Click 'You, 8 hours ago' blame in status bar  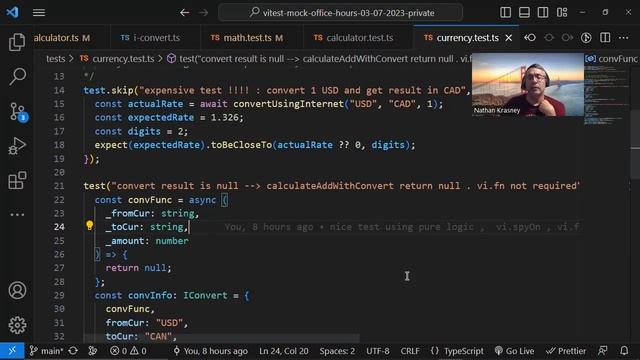210,351
